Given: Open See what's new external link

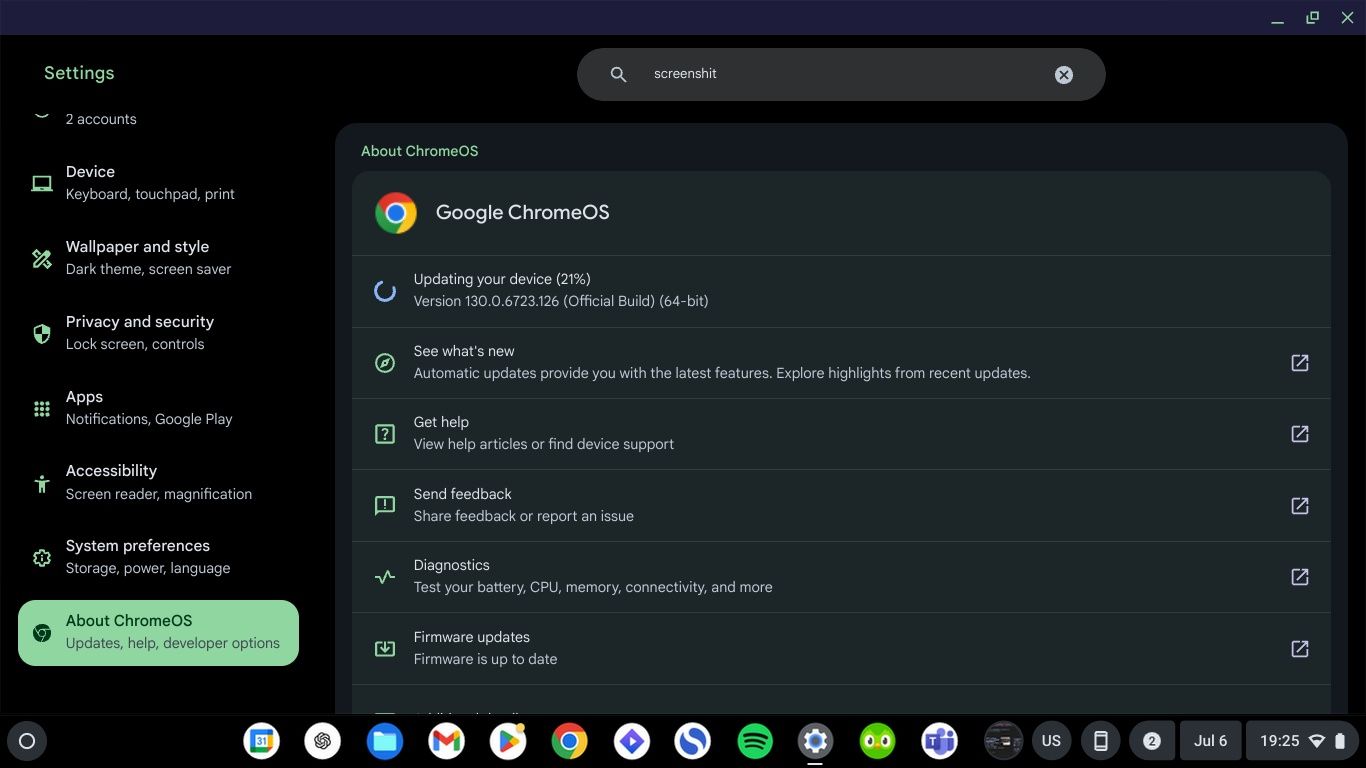Looking at the screenshot, I should pyautogui.click(x=1300, y=363).
